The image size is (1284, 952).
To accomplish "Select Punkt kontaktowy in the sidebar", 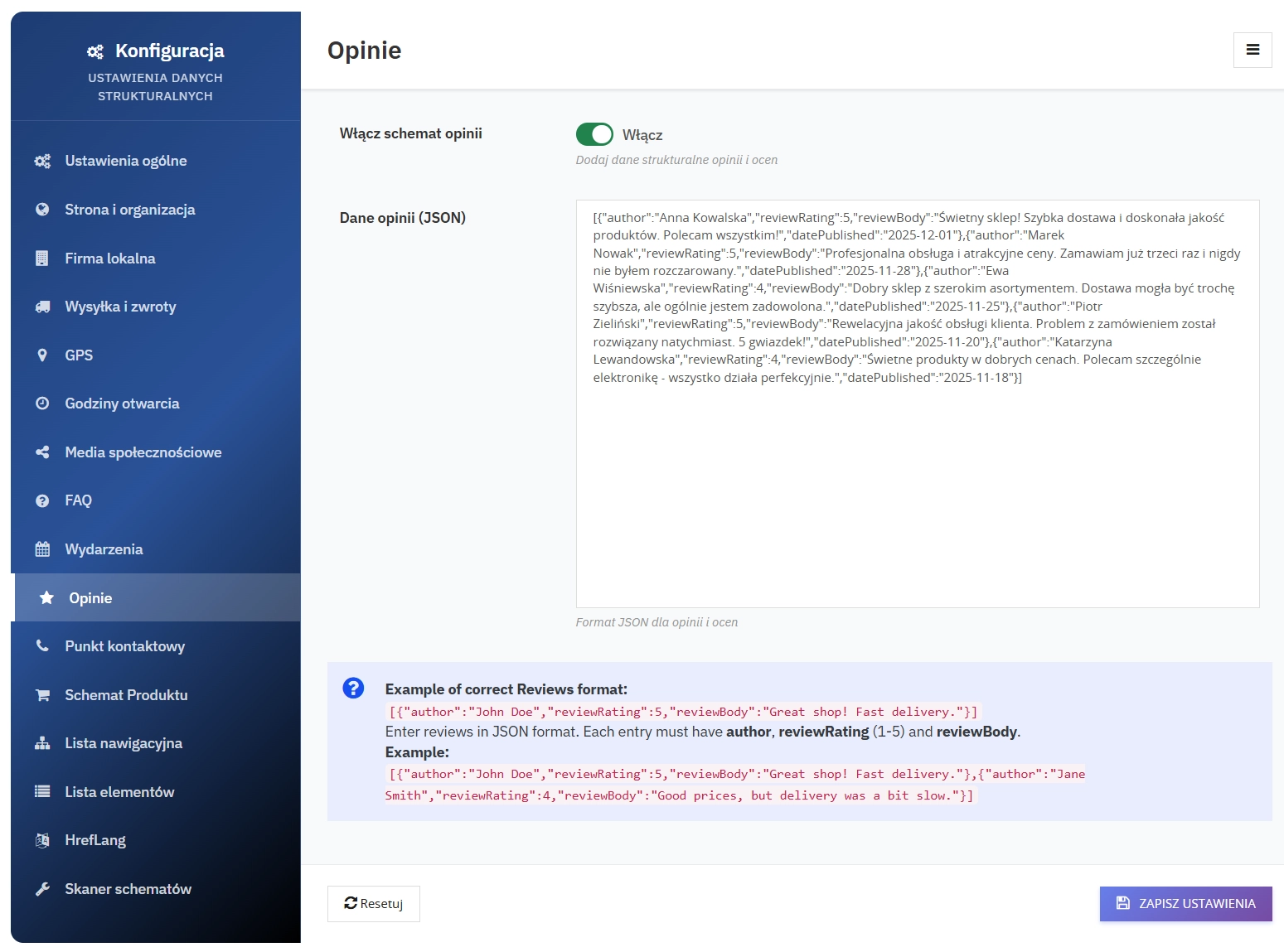I will [124, 646].
